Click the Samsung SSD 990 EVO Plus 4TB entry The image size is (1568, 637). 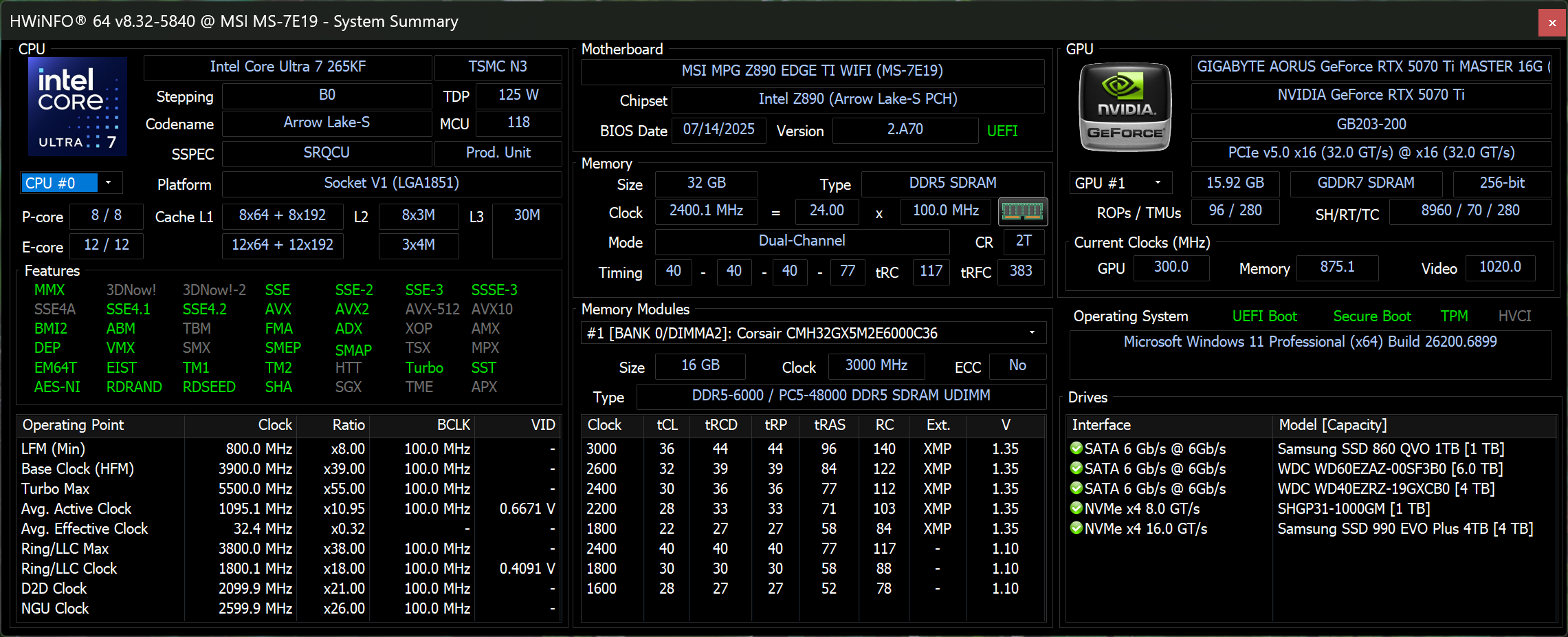coord(1405,529)
